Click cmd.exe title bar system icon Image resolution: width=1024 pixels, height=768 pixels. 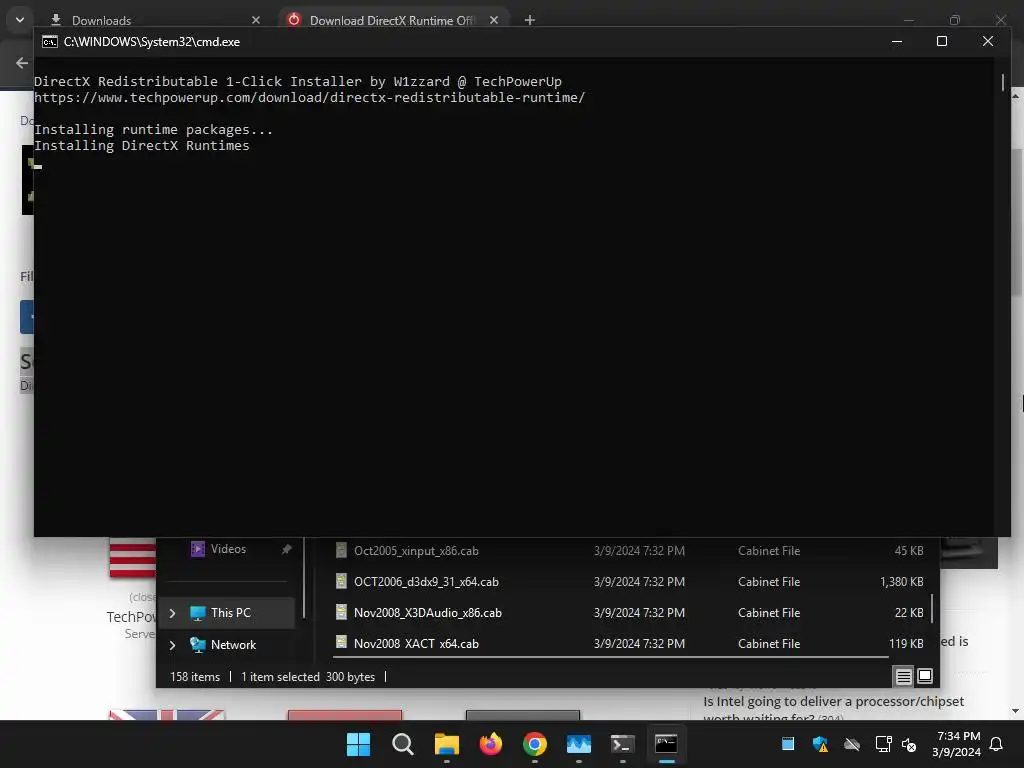[x=50, y=42]
